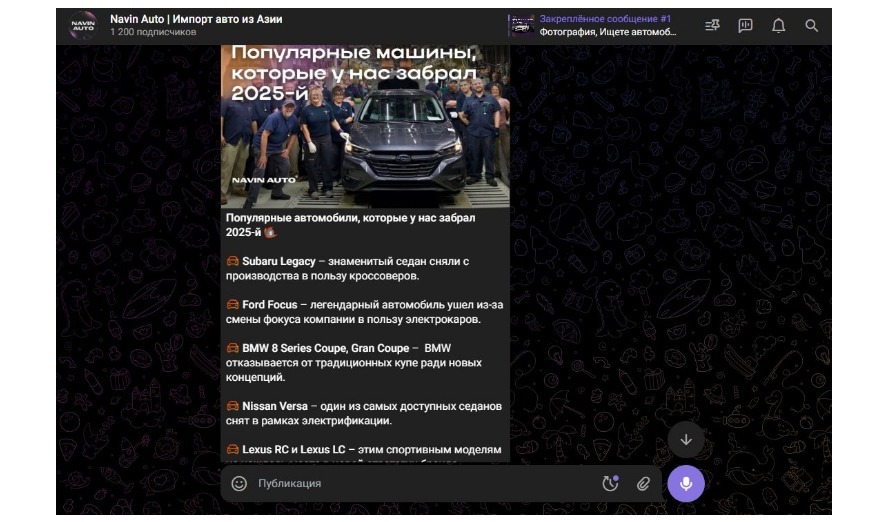Click the post heading Популярные автомобили caption
This screenshot has width=877, height=522.
click(x=350, y=225)
